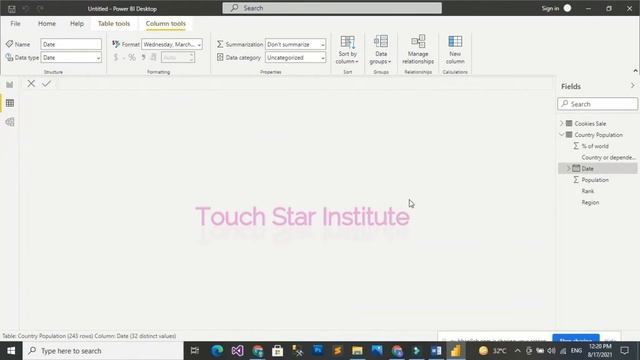640x360 pixels.
Task: Commit the formula with the checkmark
Action: coord(47,84)
